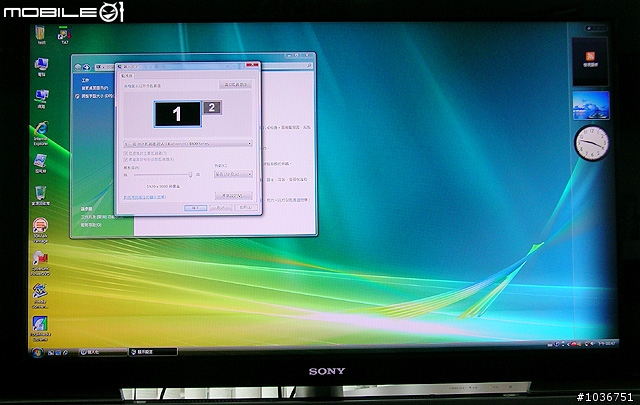Click the 'Change desktop icons' link in the left pane
Image resolution: width=640 pixels, height=405 pixels.
pos(94,88)
